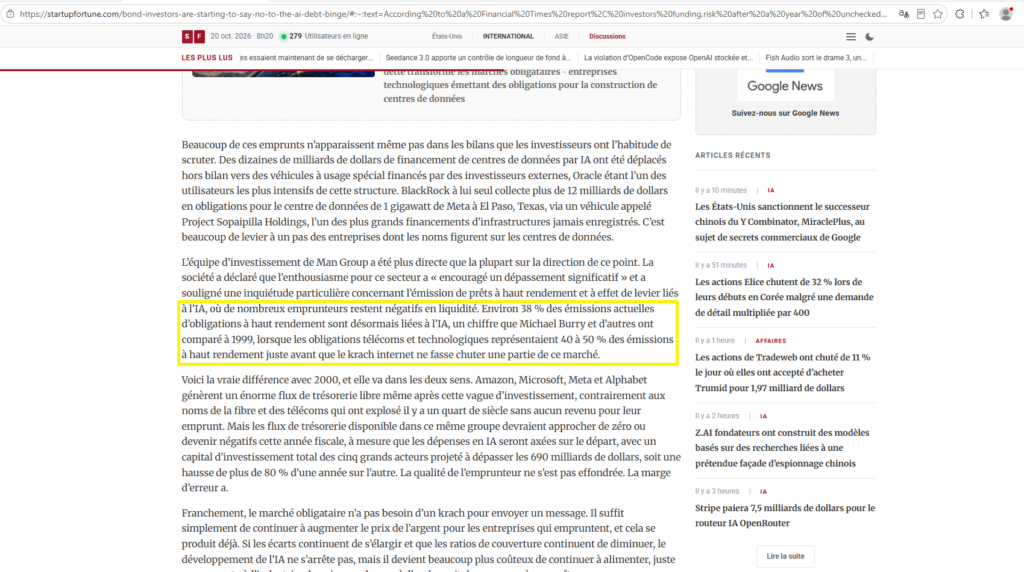
Task: Click the SF site logo
Action: [193, 37]
